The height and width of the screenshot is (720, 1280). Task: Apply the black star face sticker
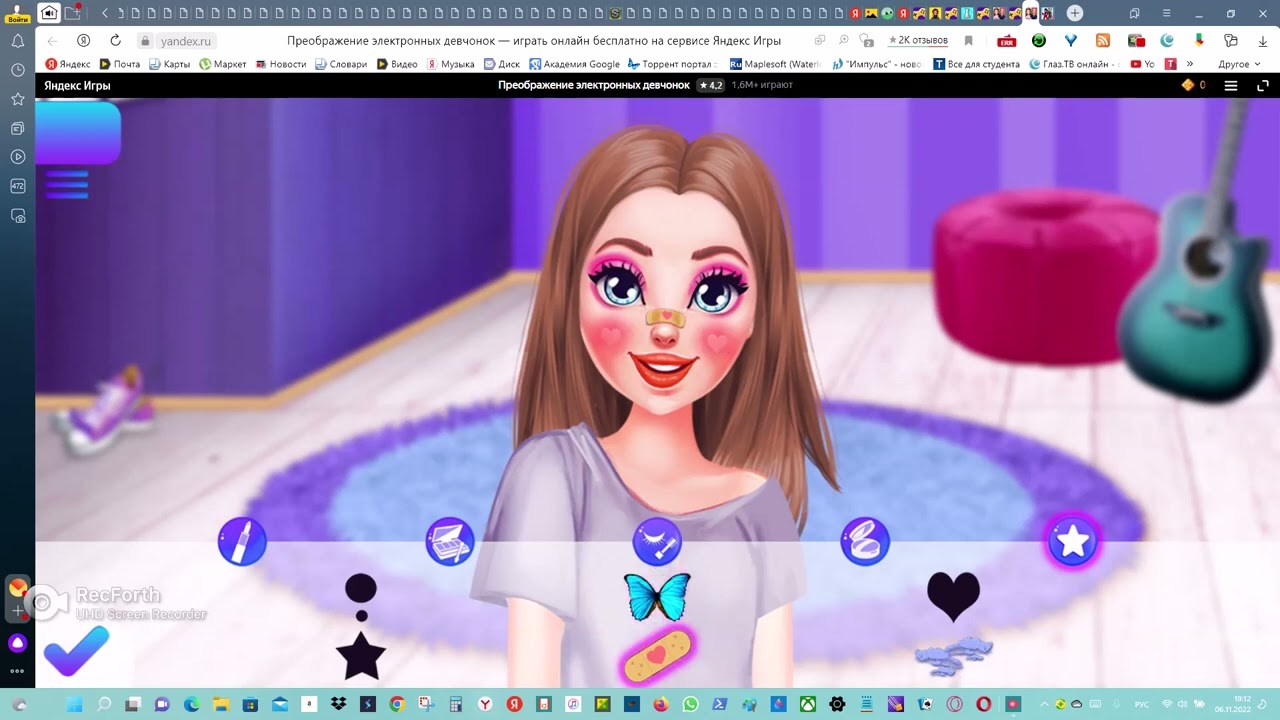coord(361,656)
